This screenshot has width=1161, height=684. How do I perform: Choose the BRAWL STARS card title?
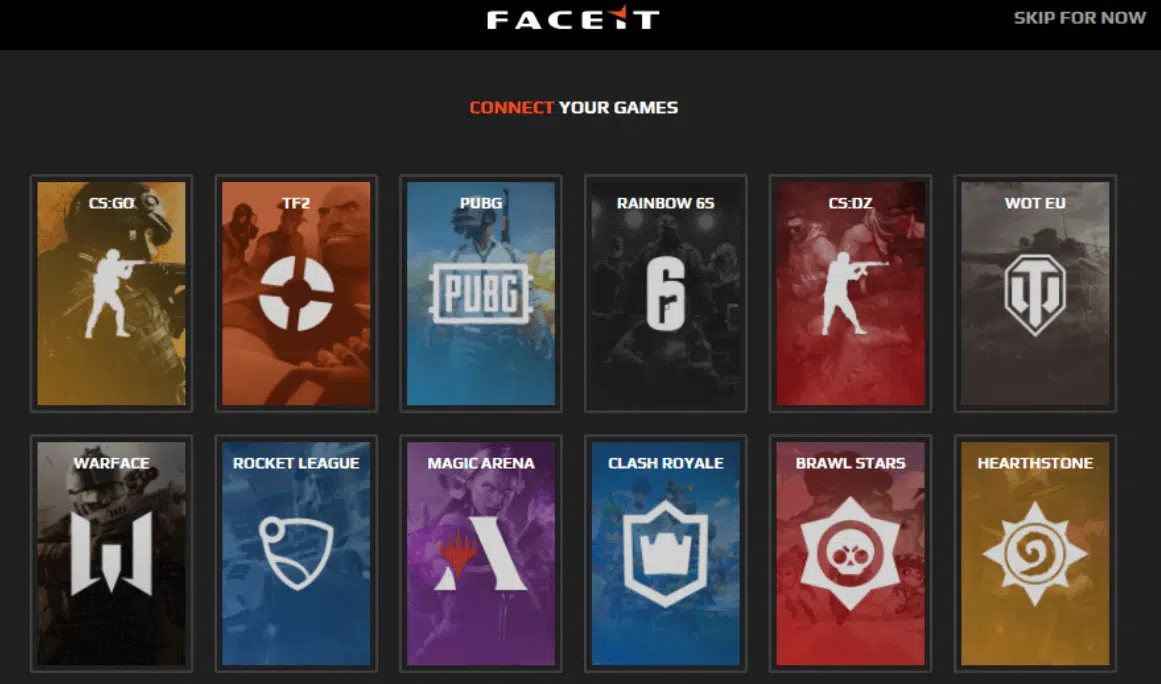851,463
